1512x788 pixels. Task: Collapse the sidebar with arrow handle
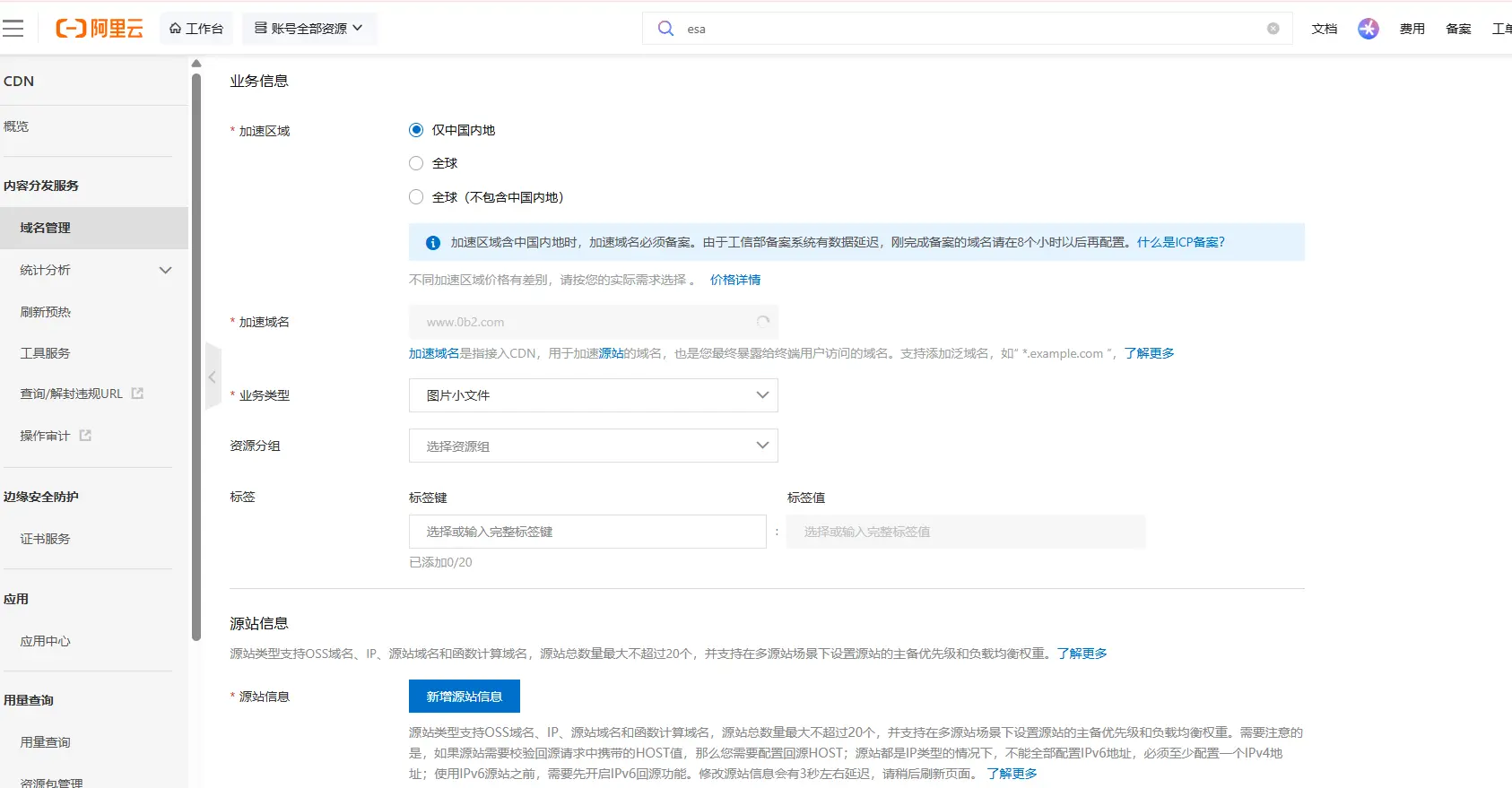click(213, 377)
